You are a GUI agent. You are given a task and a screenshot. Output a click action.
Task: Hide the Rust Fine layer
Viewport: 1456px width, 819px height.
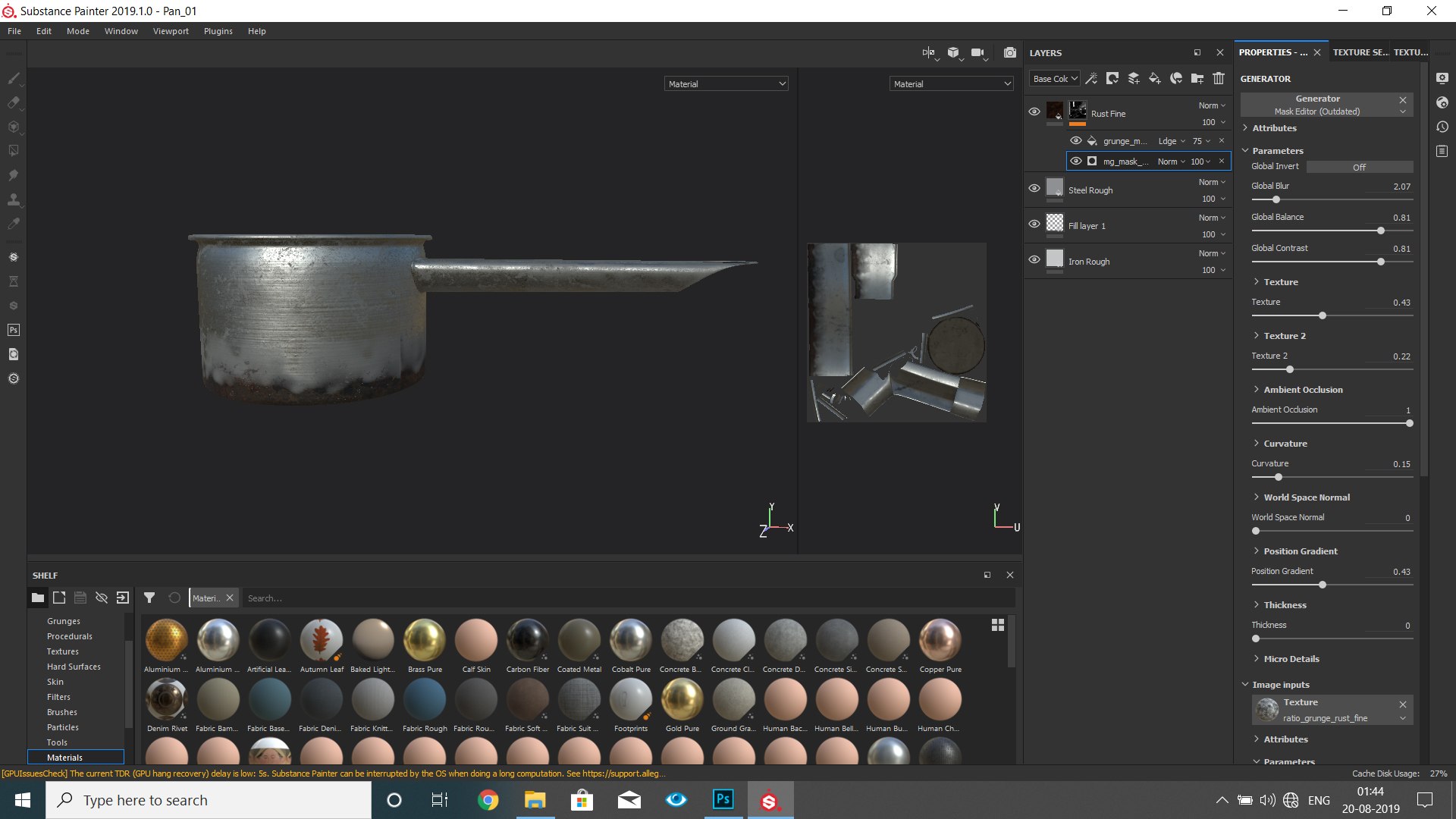pyautogui.click(x=1034, y=111)
